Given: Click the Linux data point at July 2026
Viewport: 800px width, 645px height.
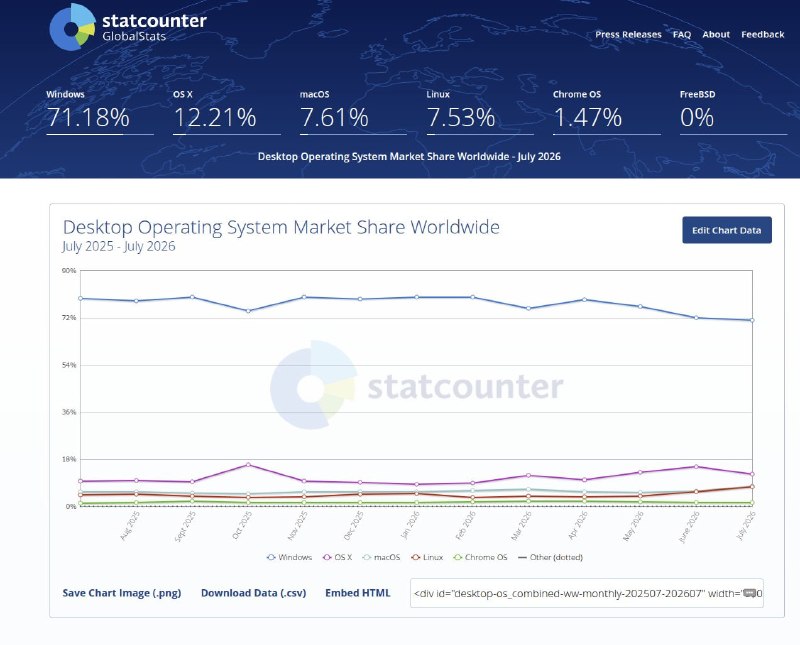Looking at the screenshot, I should [752, 487].
